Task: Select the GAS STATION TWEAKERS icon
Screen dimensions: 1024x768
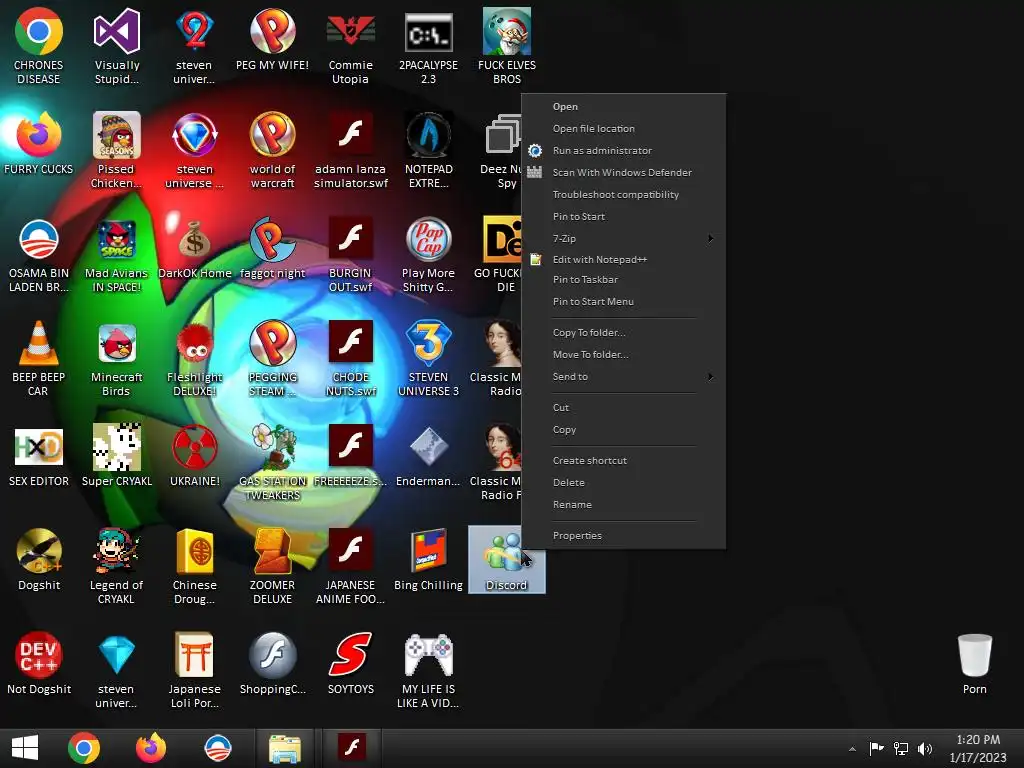Action: (x=272, y=462)
